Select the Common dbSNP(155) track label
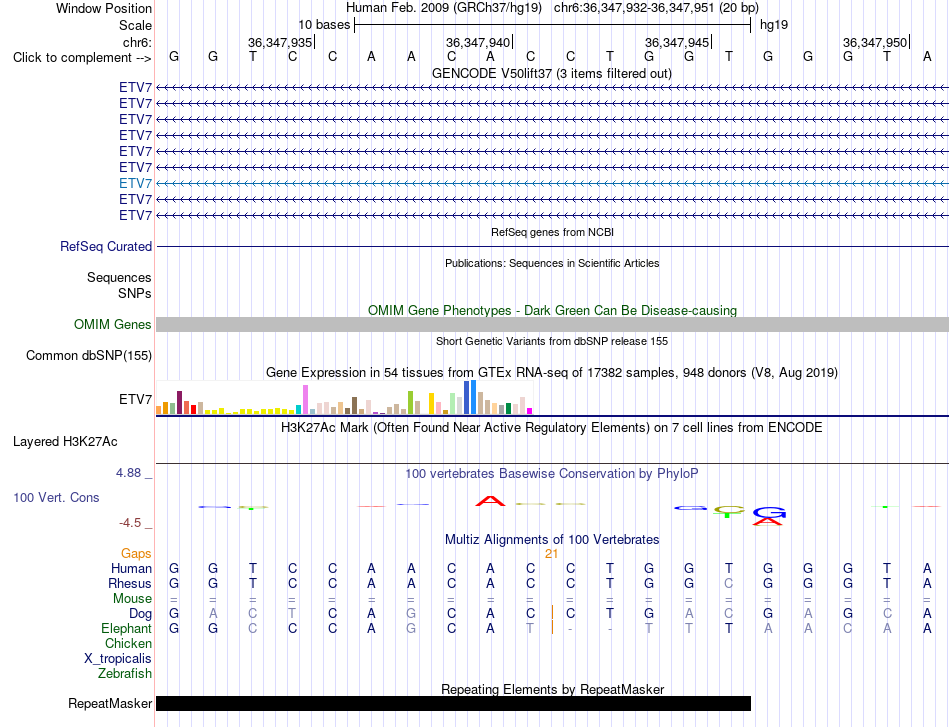This screenshot has width=950, height=727. (88, 356)
